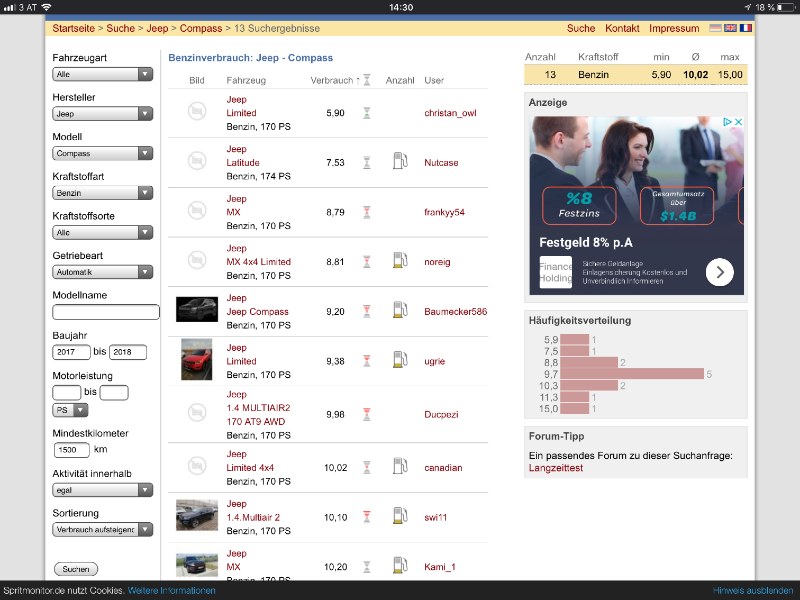
Task: Click the German flag language icon
Action: (x=714, y=28)
